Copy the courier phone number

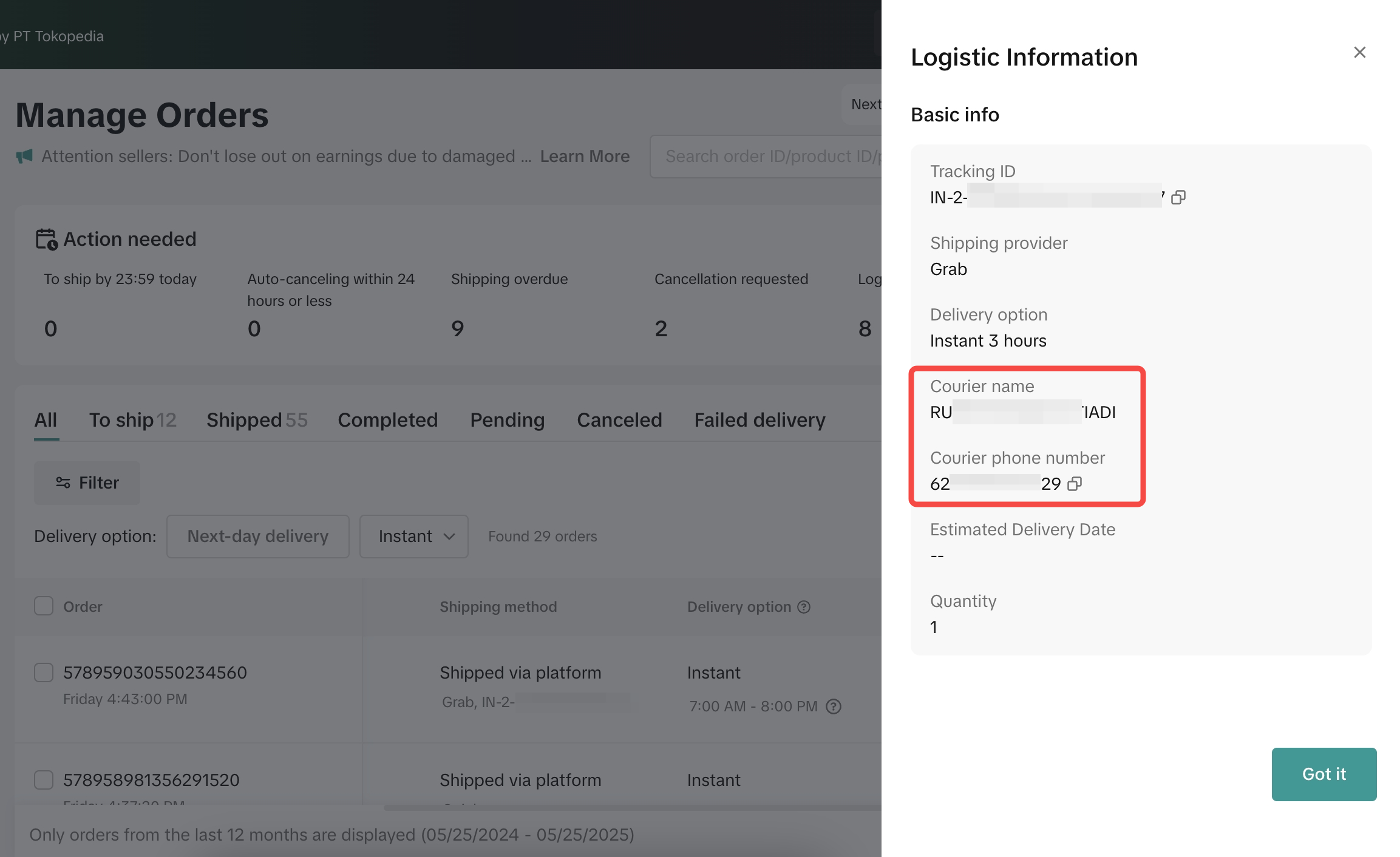click(x=1075, y=484)
